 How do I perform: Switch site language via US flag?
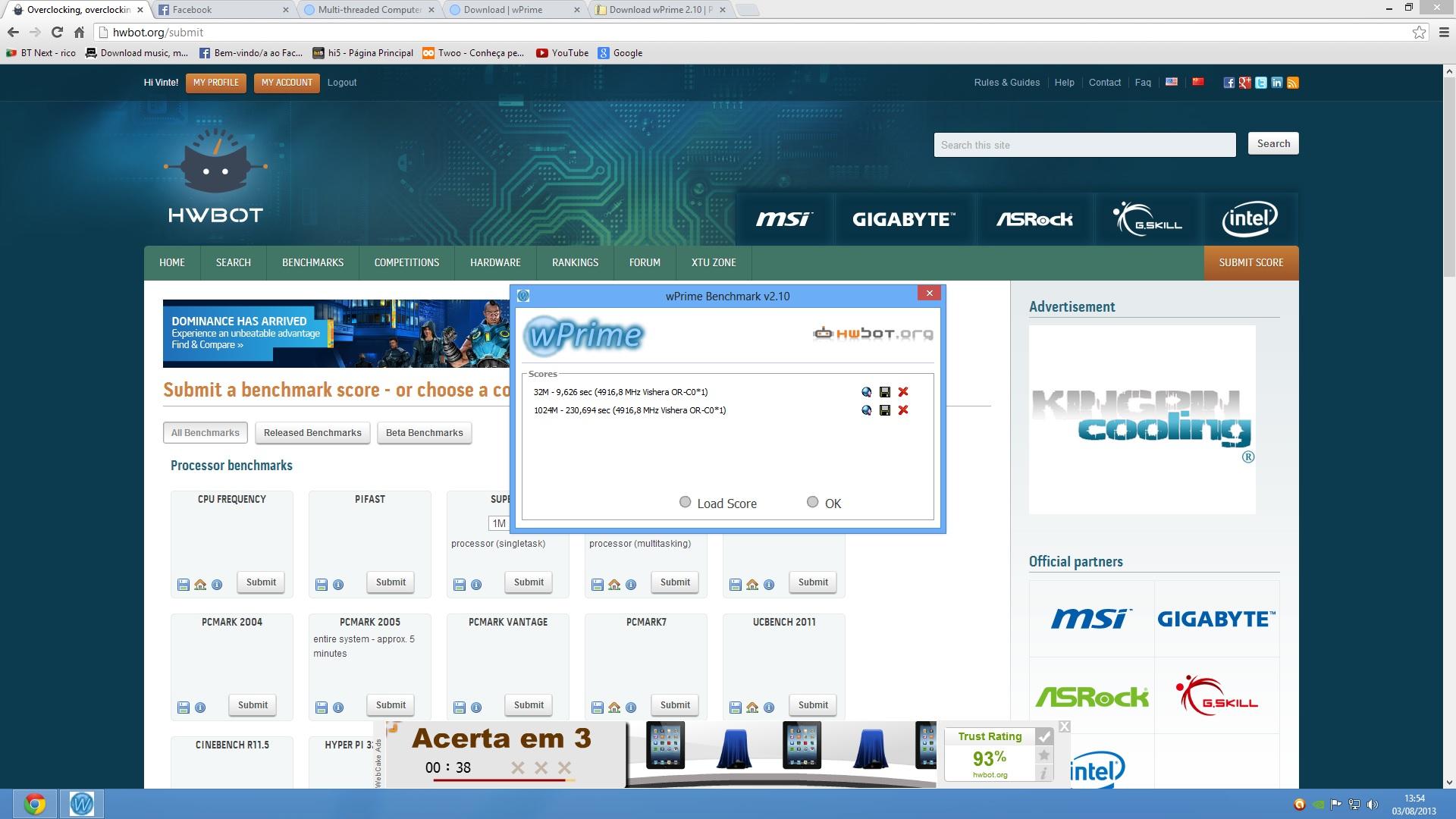[x=1172, y=82]
